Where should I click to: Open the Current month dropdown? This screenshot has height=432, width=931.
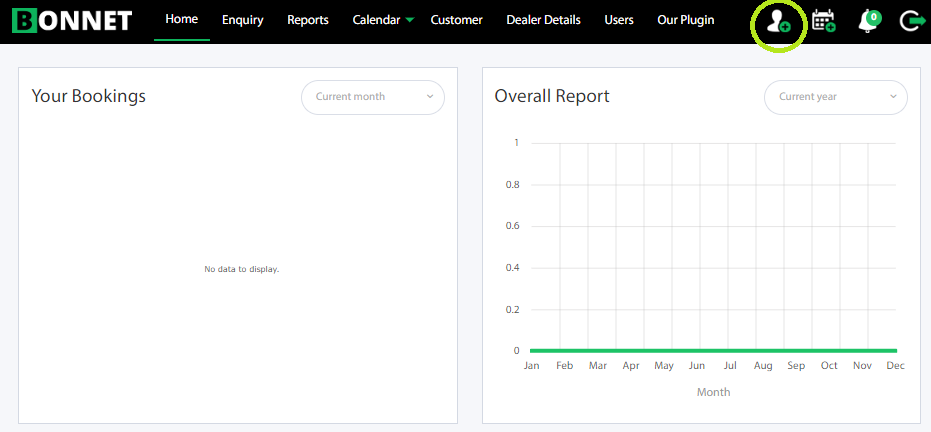(x=373, y=97)
